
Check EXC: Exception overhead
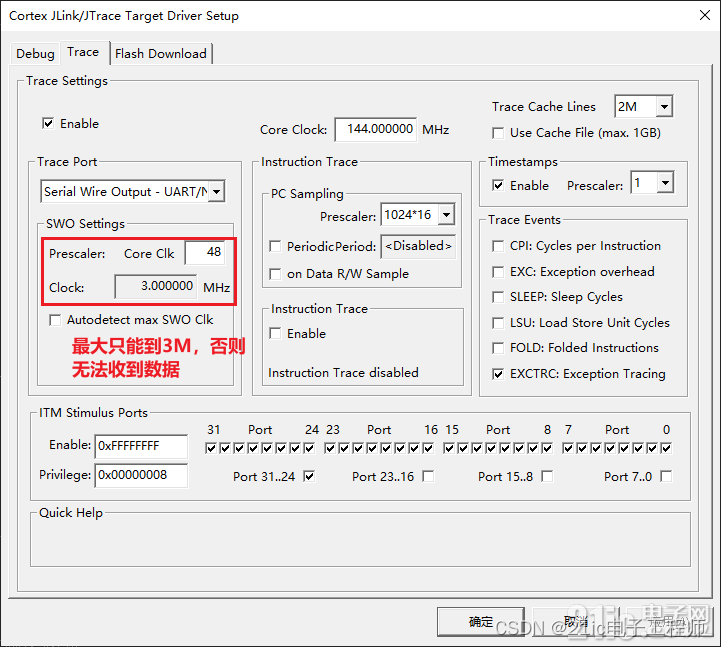[498, 272]
